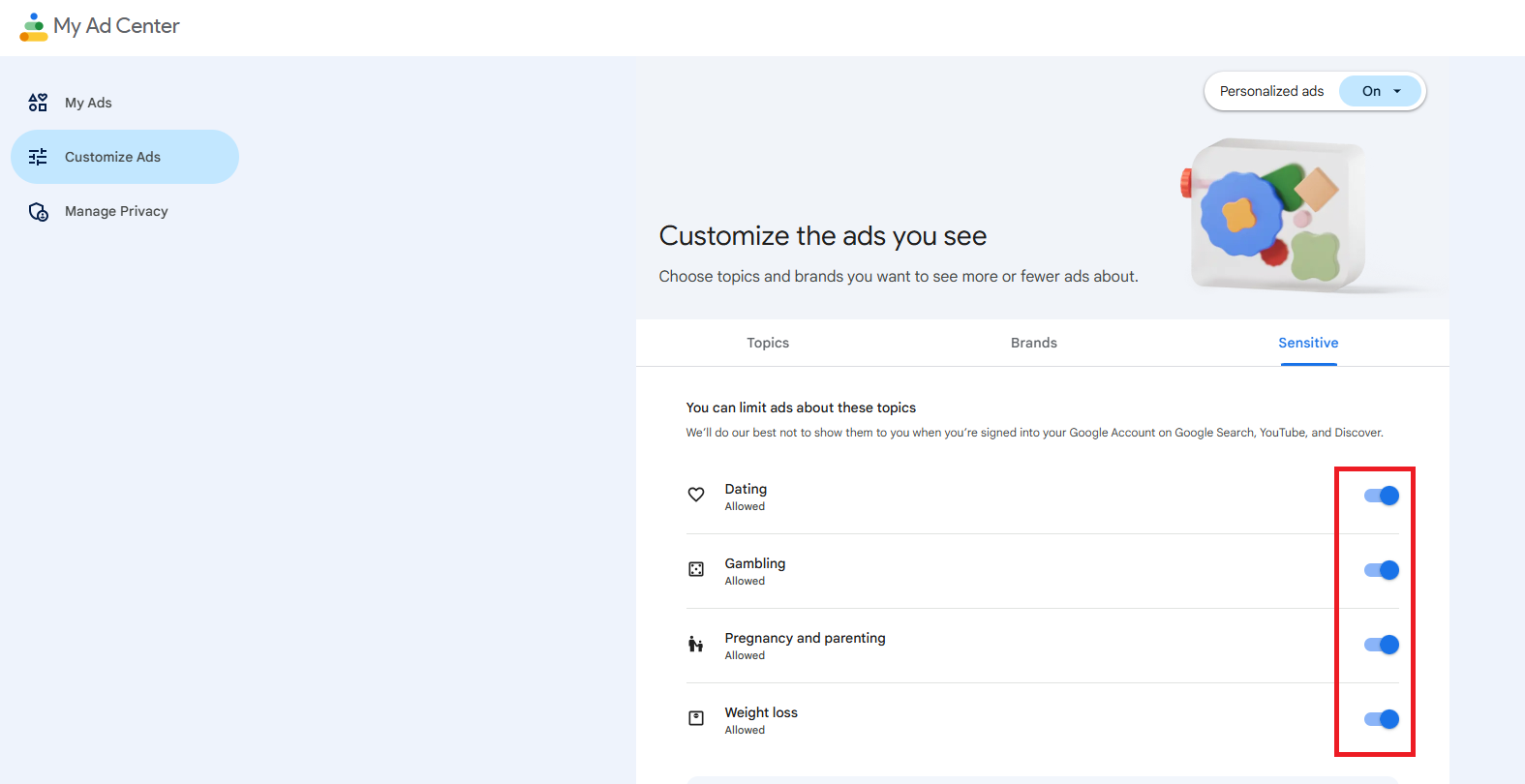Image resolution: width=1525 pixels, height=784 pixels.
Task: Click the My Ads sidebar icon
Action: (x=38, y=103)
